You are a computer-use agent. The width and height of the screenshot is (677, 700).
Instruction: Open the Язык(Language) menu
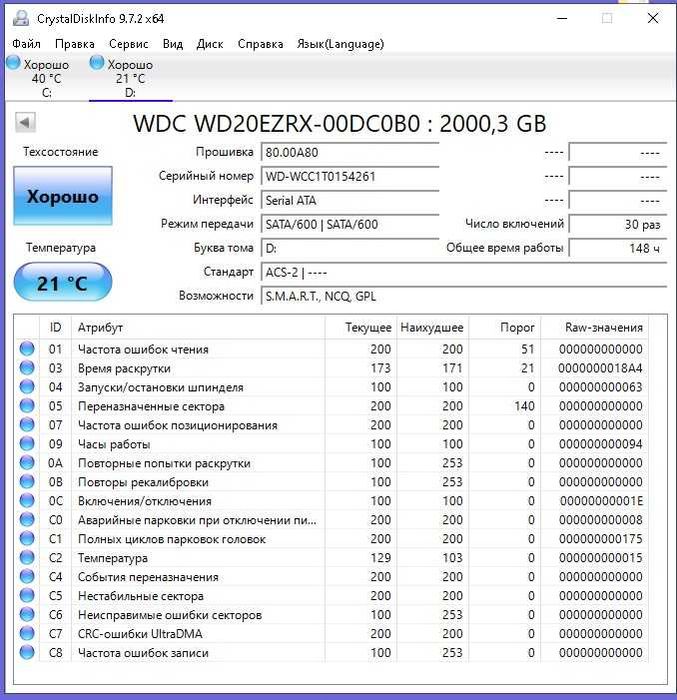(340, 44)
